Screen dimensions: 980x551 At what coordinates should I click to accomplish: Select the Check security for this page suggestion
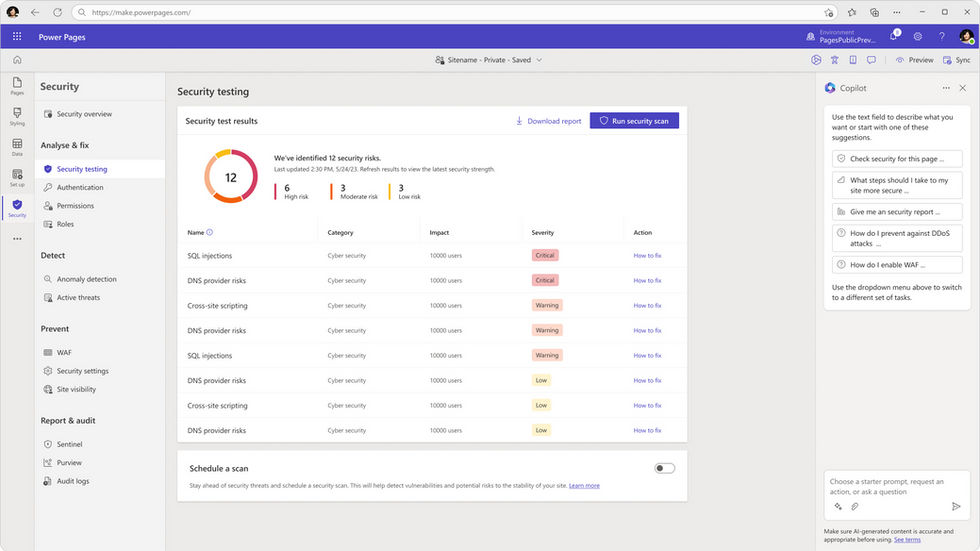(891, 159)
